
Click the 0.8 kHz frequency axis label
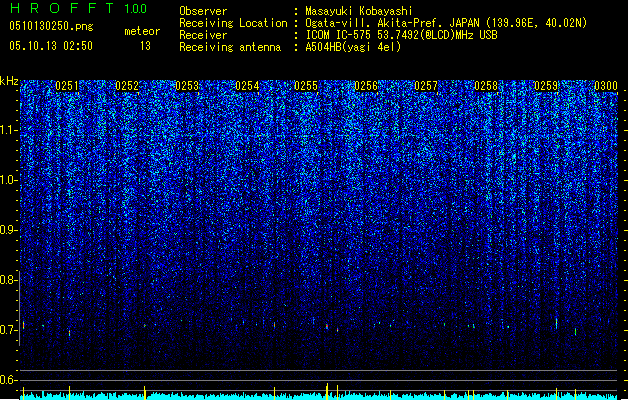[9, 280]
